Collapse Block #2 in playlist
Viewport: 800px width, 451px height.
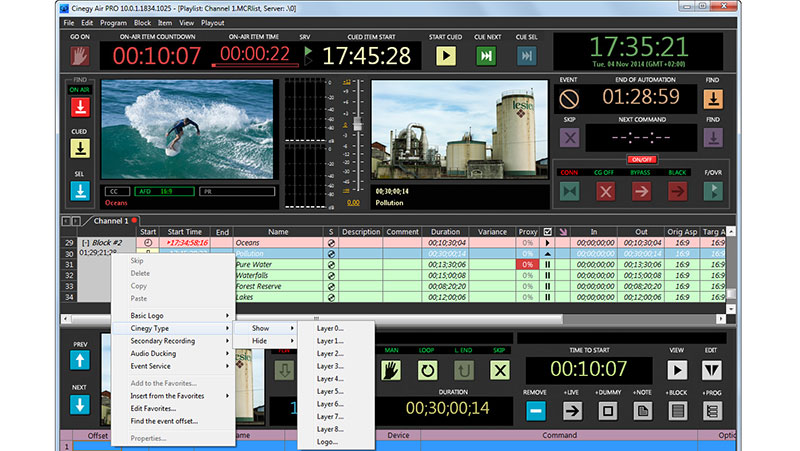click(x=86, y=243)
